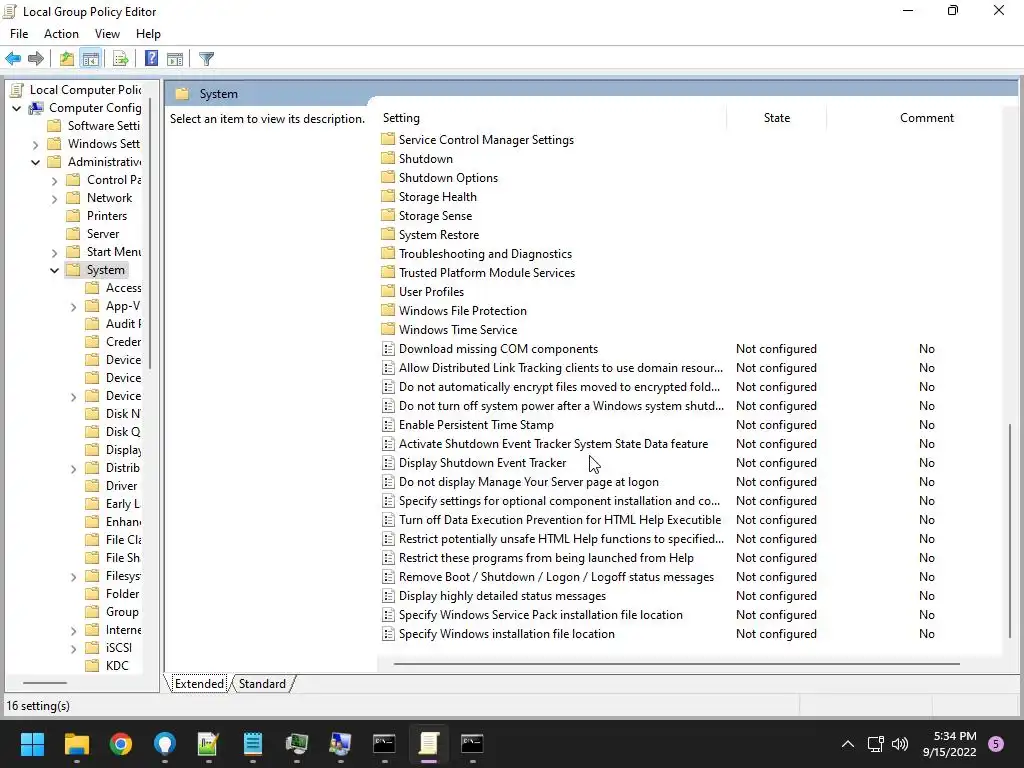Select KDC folder in the tree

pos(117,665)
